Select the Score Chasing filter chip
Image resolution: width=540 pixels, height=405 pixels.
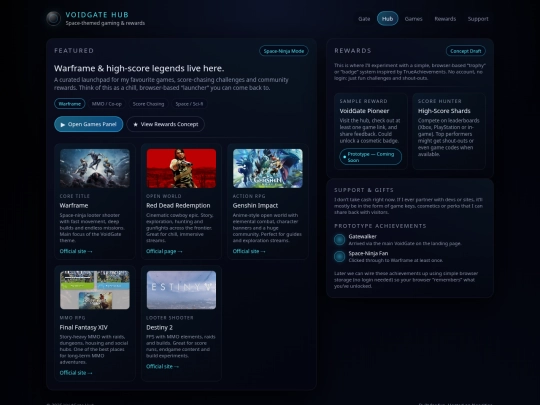pos(148,104)
